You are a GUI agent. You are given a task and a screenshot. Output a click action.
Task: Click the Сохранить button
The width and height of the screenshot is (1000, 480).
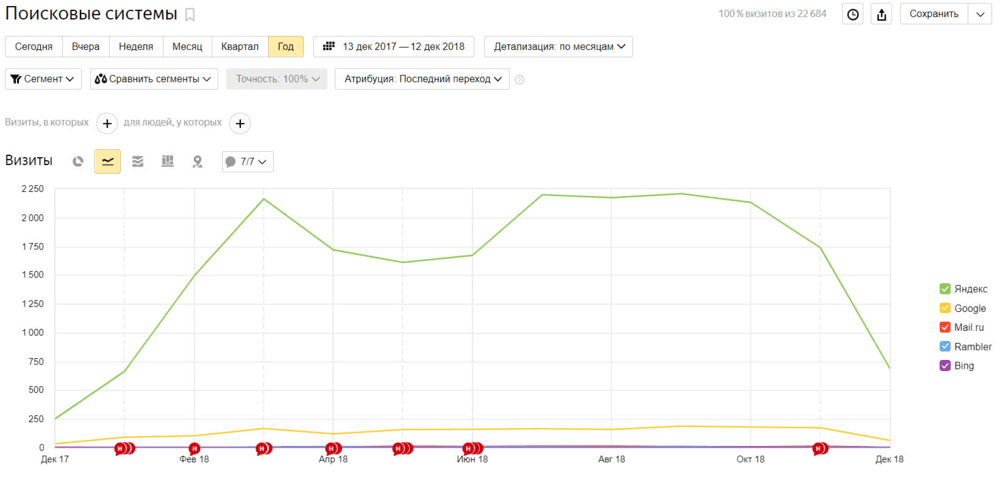(x=934, y=14)
